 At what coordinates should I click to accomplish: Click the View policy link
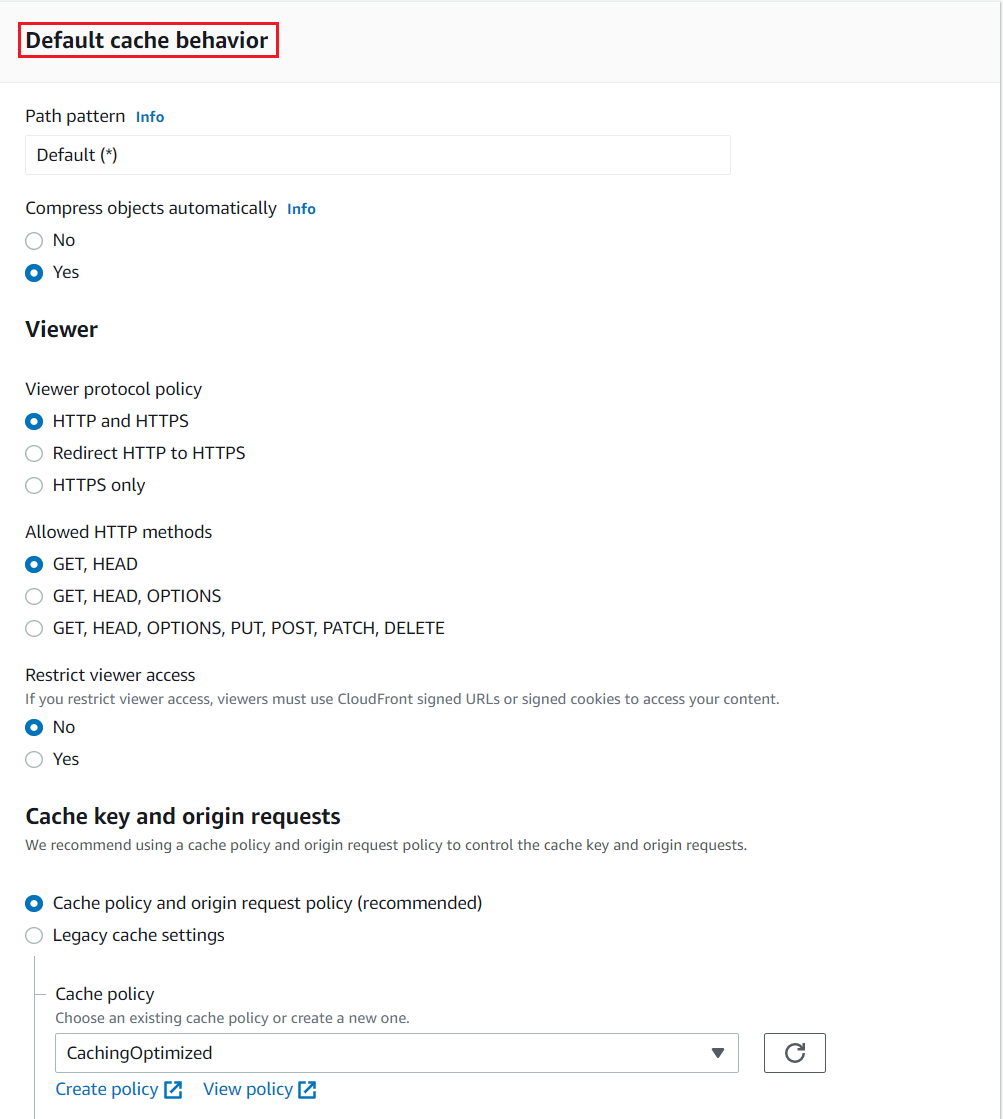pos(248,1089)
